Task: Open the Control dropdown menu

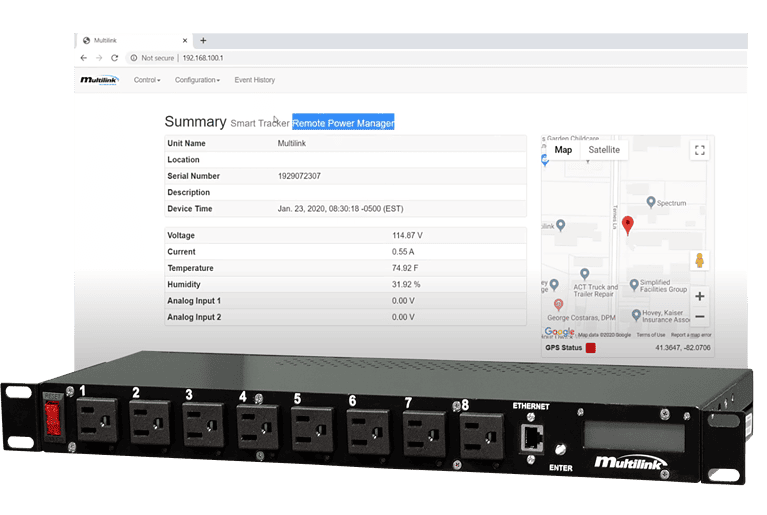Action: click(147, 80)
